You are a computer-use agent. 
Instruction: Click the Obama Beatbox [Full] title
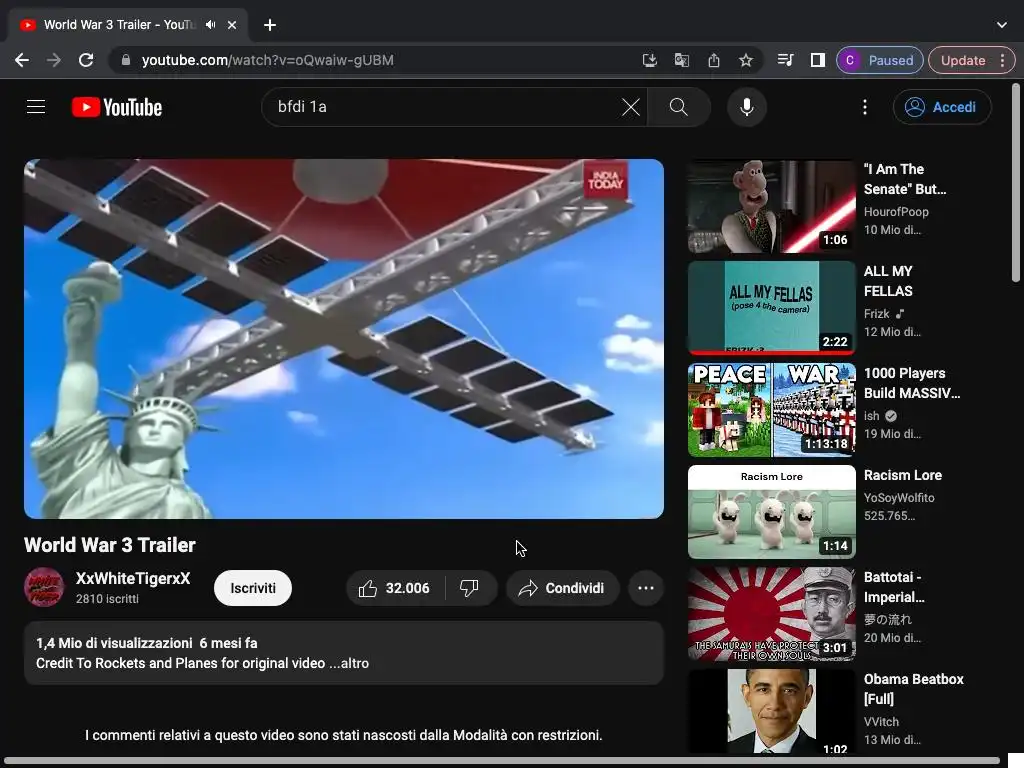pyautogui.click(x=913, y=688)
